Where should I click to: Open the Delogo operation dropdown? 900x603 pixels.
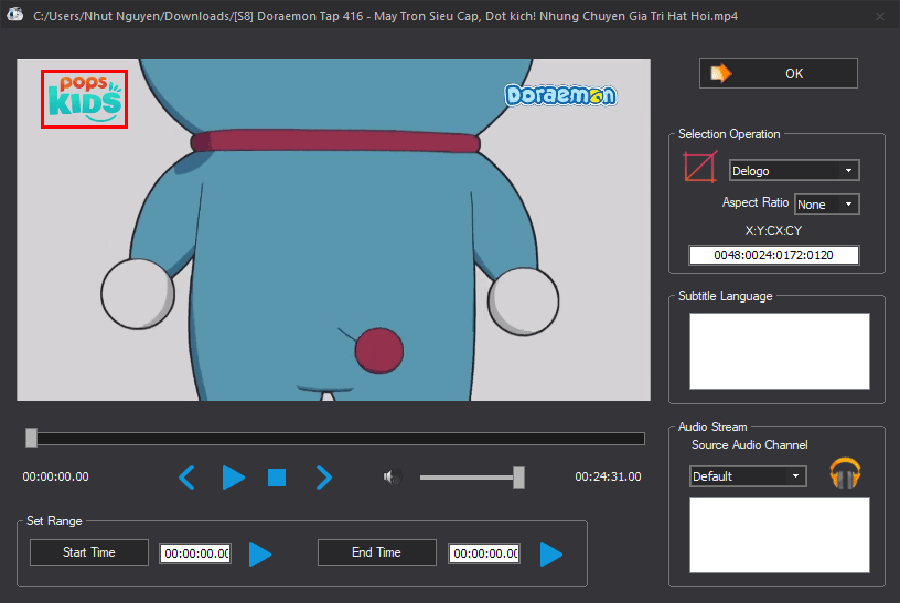coord(794,170)
